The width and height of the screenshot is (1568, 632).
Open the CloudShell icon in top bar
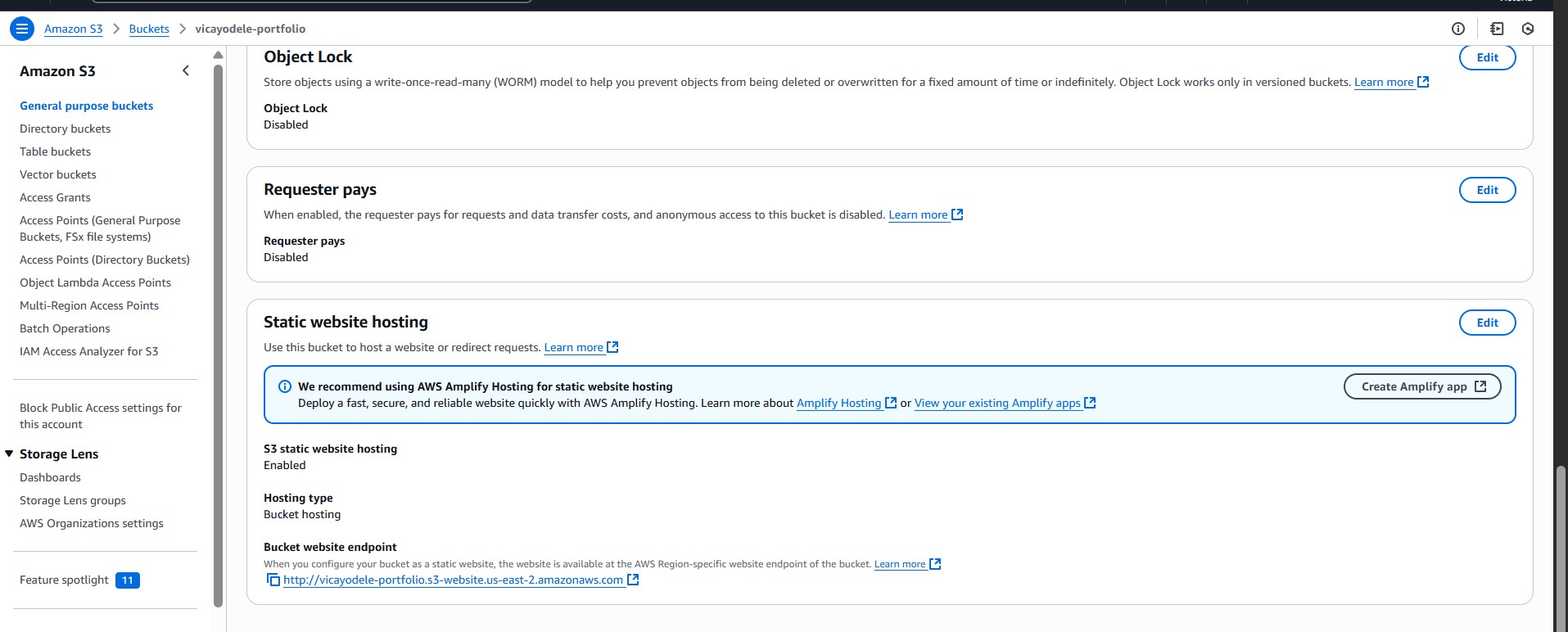point(1497,29)
